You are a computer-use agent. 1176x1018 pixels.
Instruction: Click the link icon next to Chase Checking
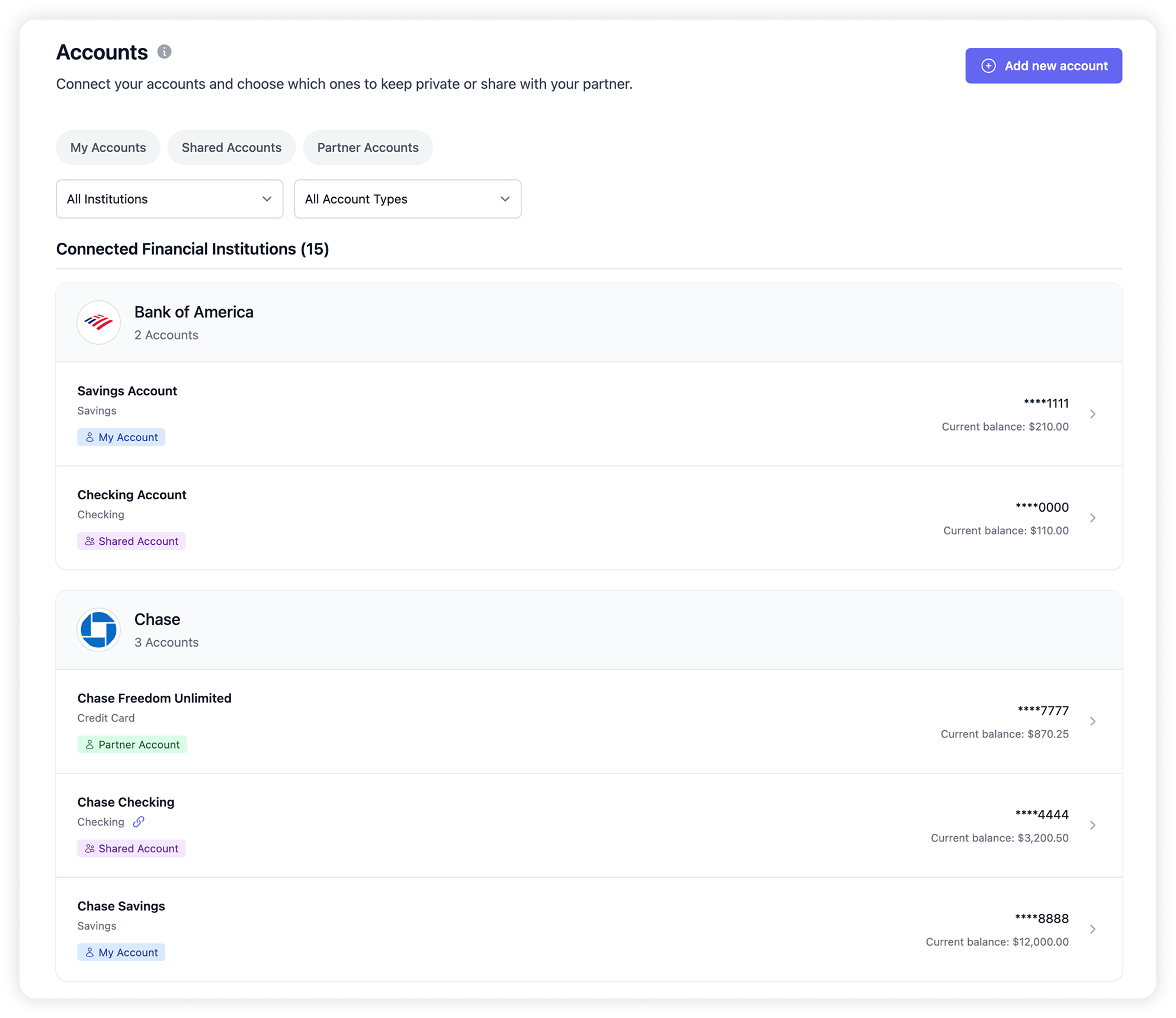click(x=139, y=822)
